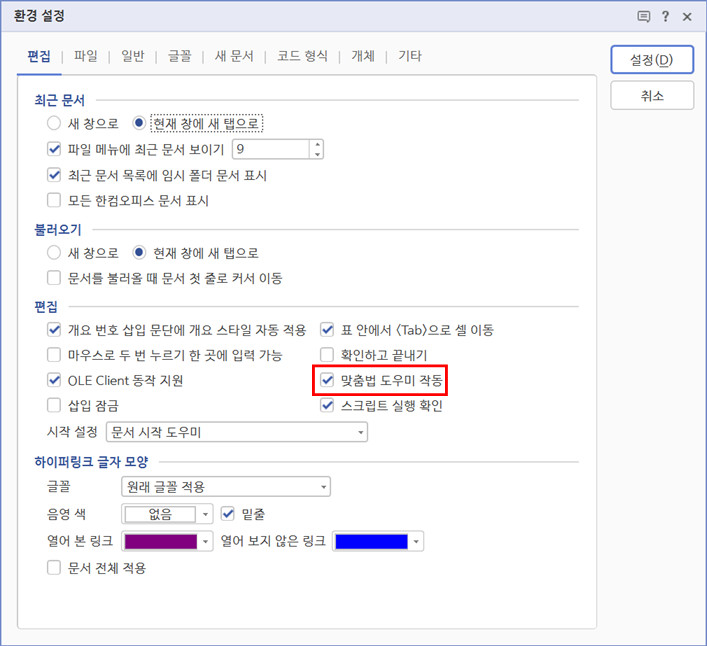Select the 편집 tab
This screenshot has width=707, height=646.
pos(39,56)
